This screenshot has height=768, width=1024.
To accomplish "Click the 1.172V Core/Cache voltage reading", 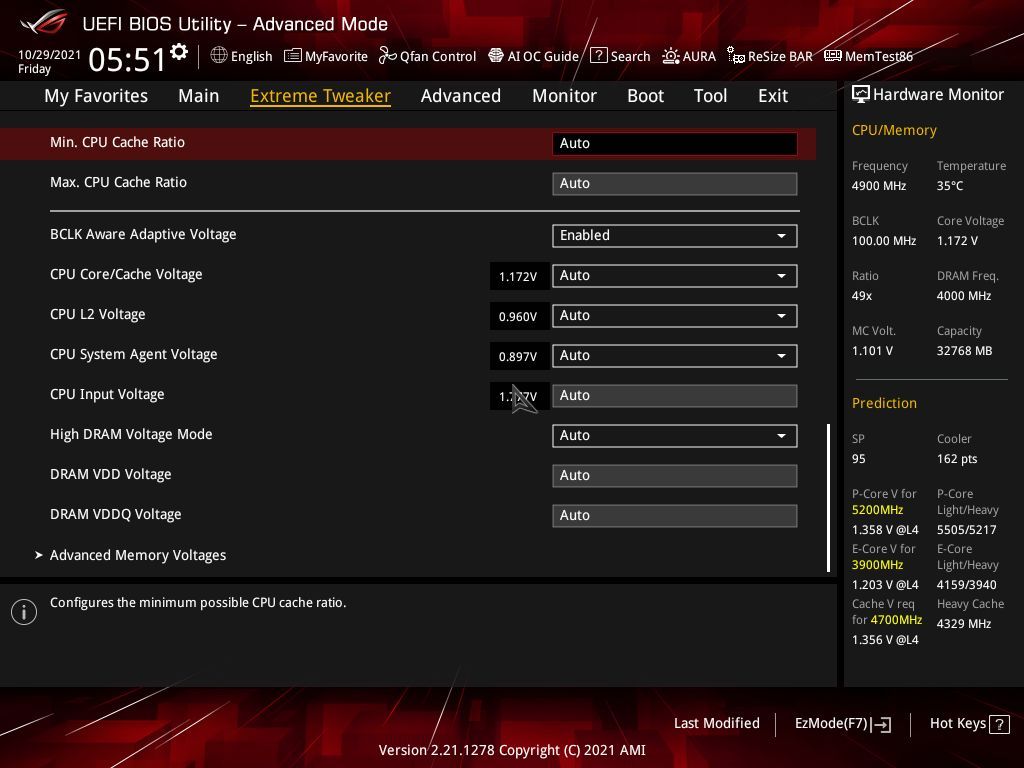I will [518, 277].
